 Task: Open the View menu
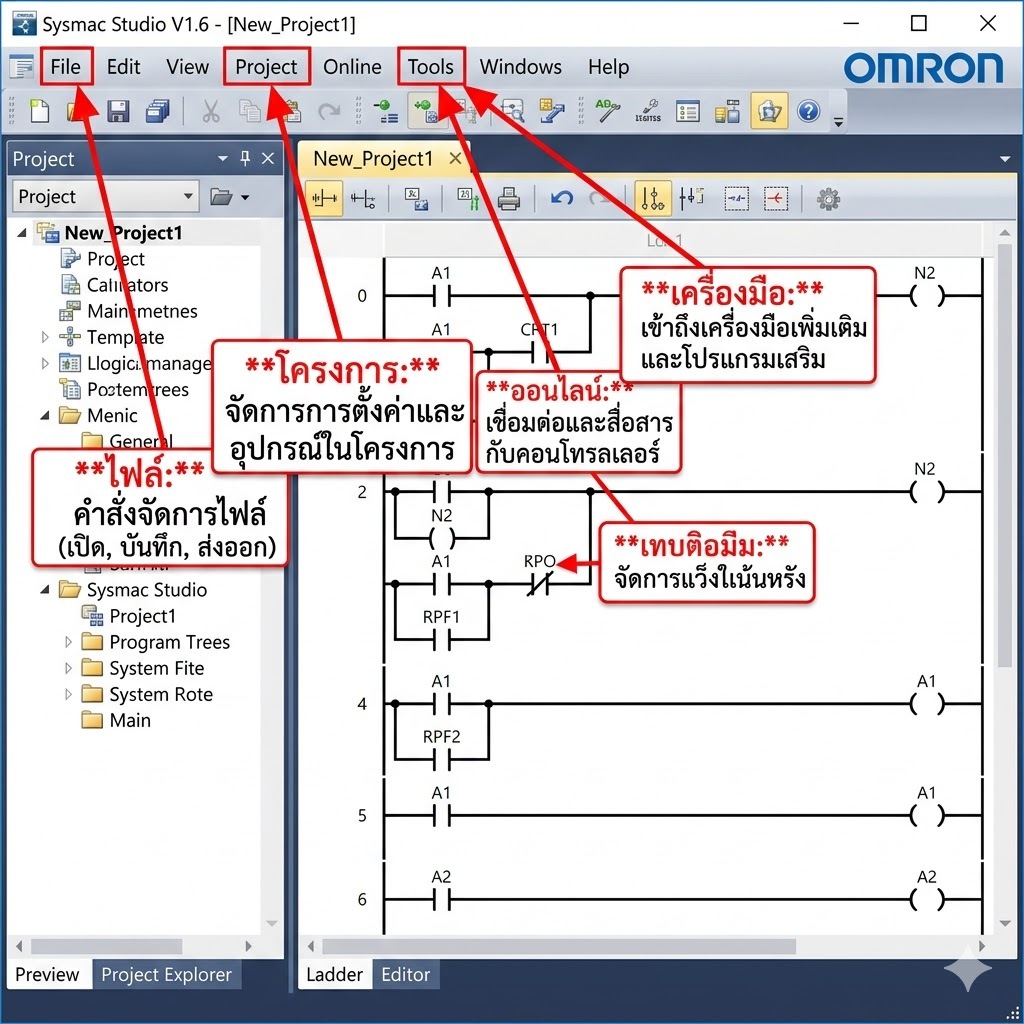click(187, 67)
